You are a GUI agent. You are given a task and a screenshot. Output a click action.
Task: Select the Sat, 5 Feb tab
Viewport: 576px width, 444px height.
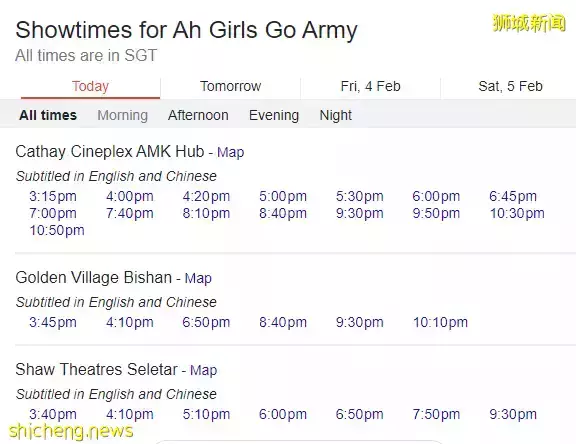510,86
